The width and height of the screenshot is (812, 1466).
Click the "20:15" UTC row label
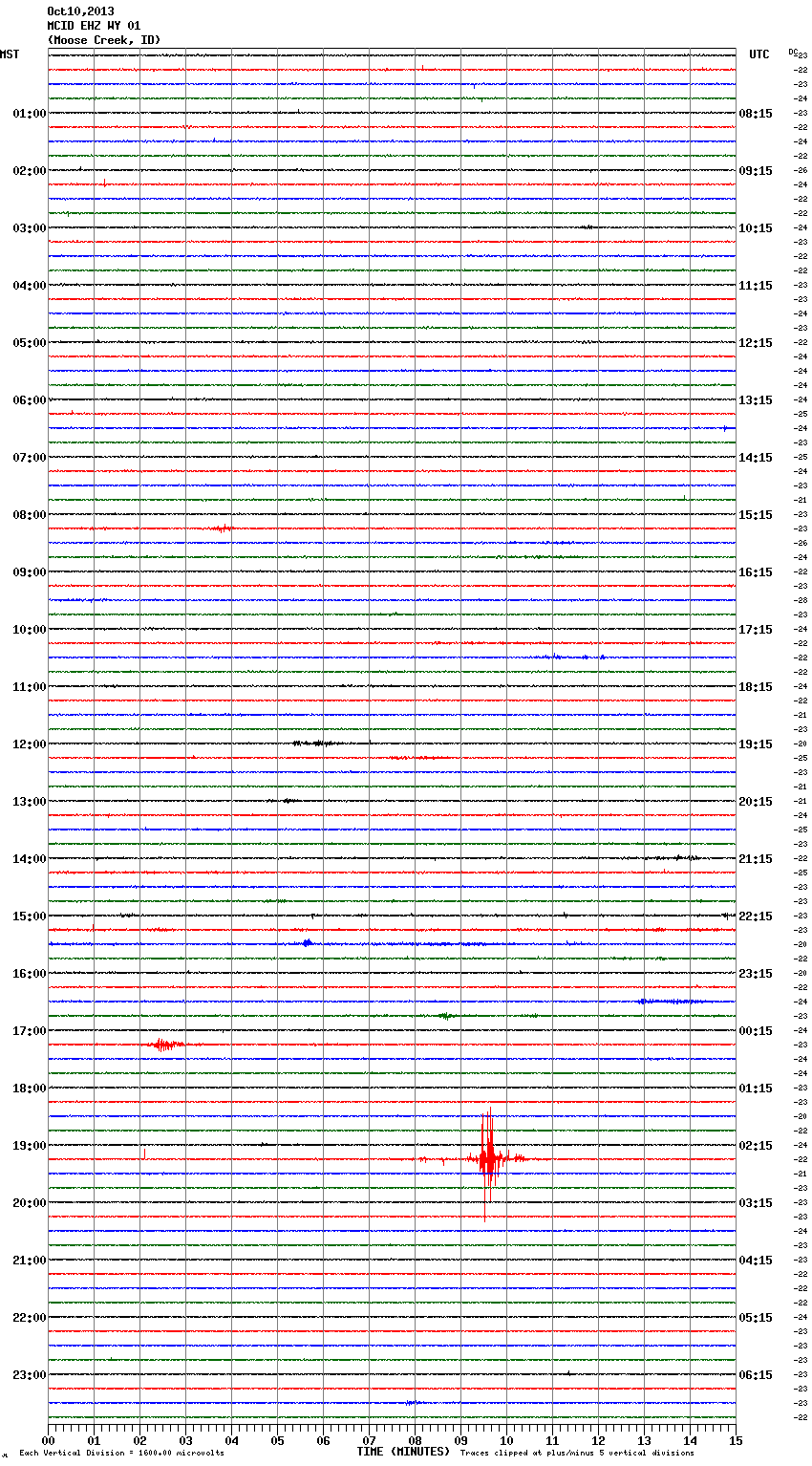[x=756, y=802]
